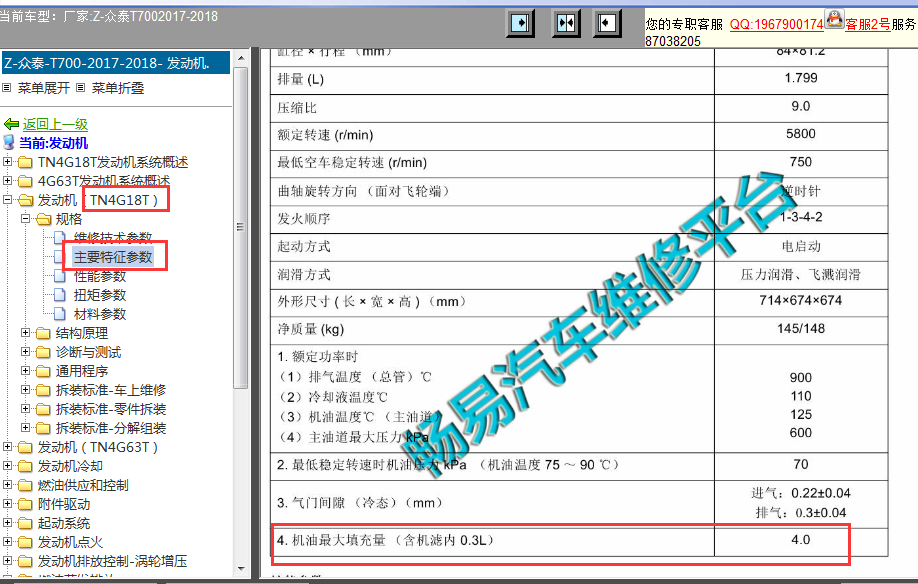The height and width of the screenshot is (584, 918).
Task: Click the 净质量 (kg) value 145/148
Action: (x=800, y=328)
